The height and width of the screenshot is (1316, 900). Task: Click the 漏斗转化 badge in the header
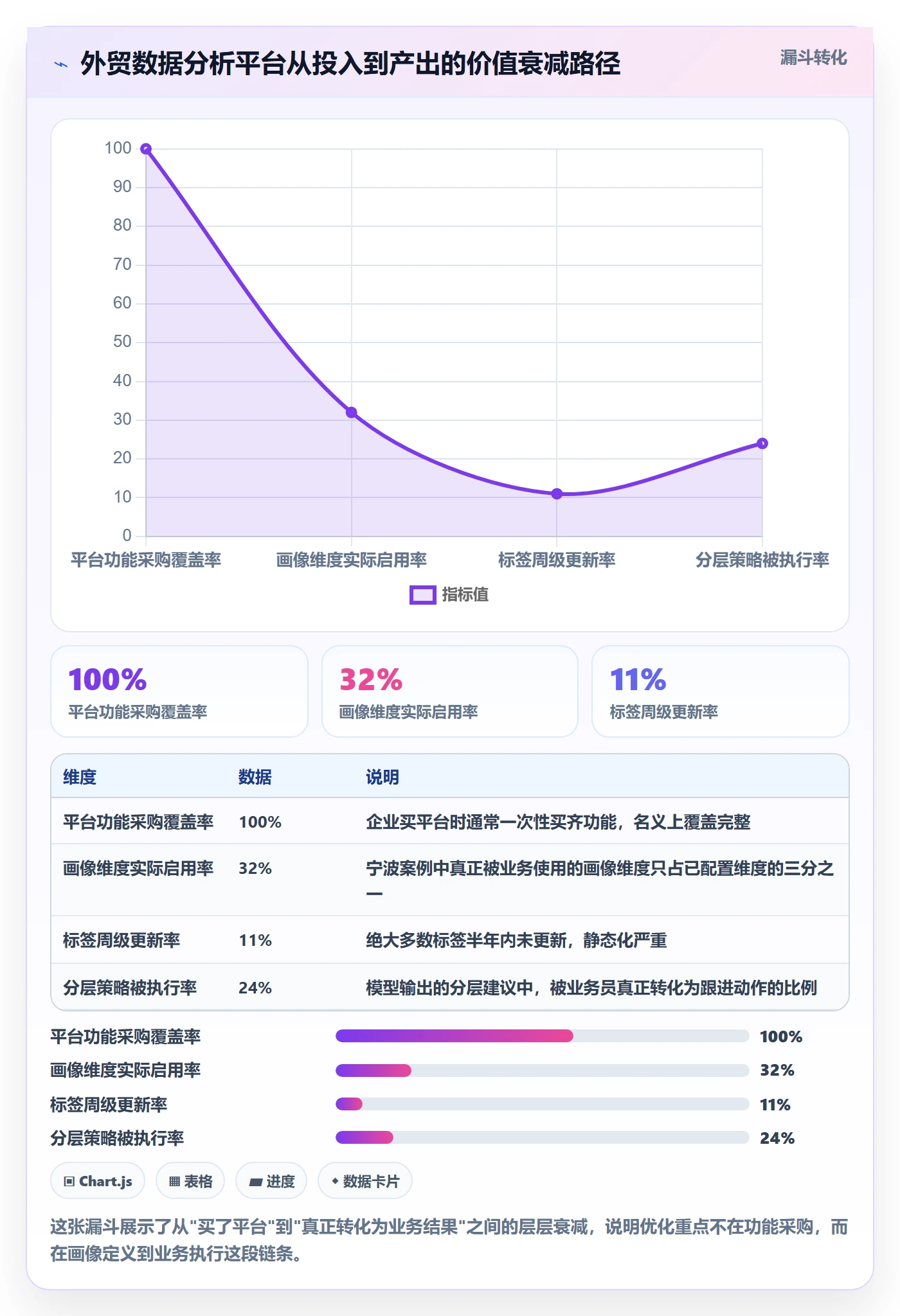813,58
